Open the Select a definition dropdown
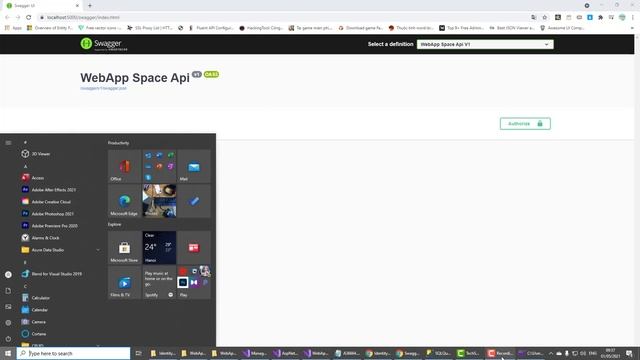 485,44
